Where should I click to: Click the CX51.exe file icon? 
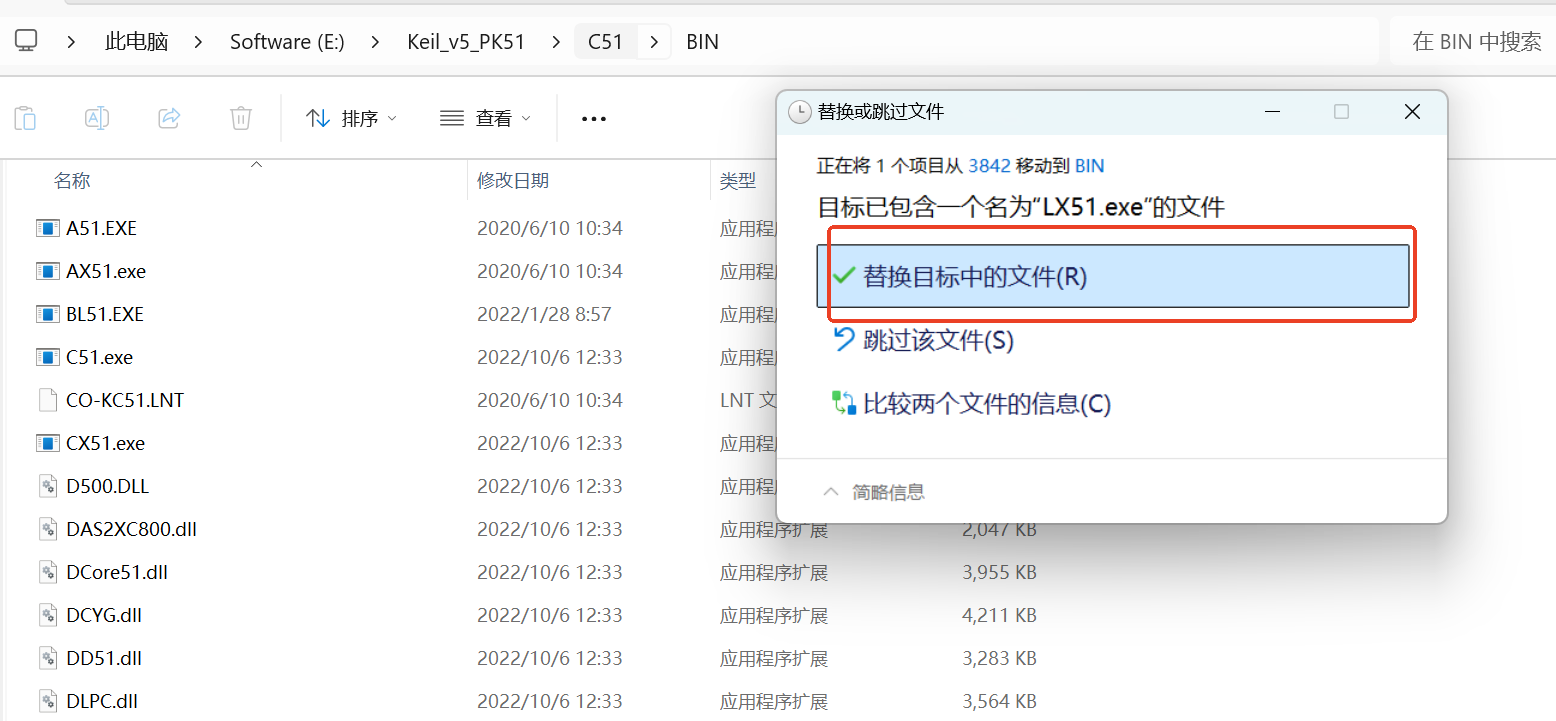click(47, 443)
